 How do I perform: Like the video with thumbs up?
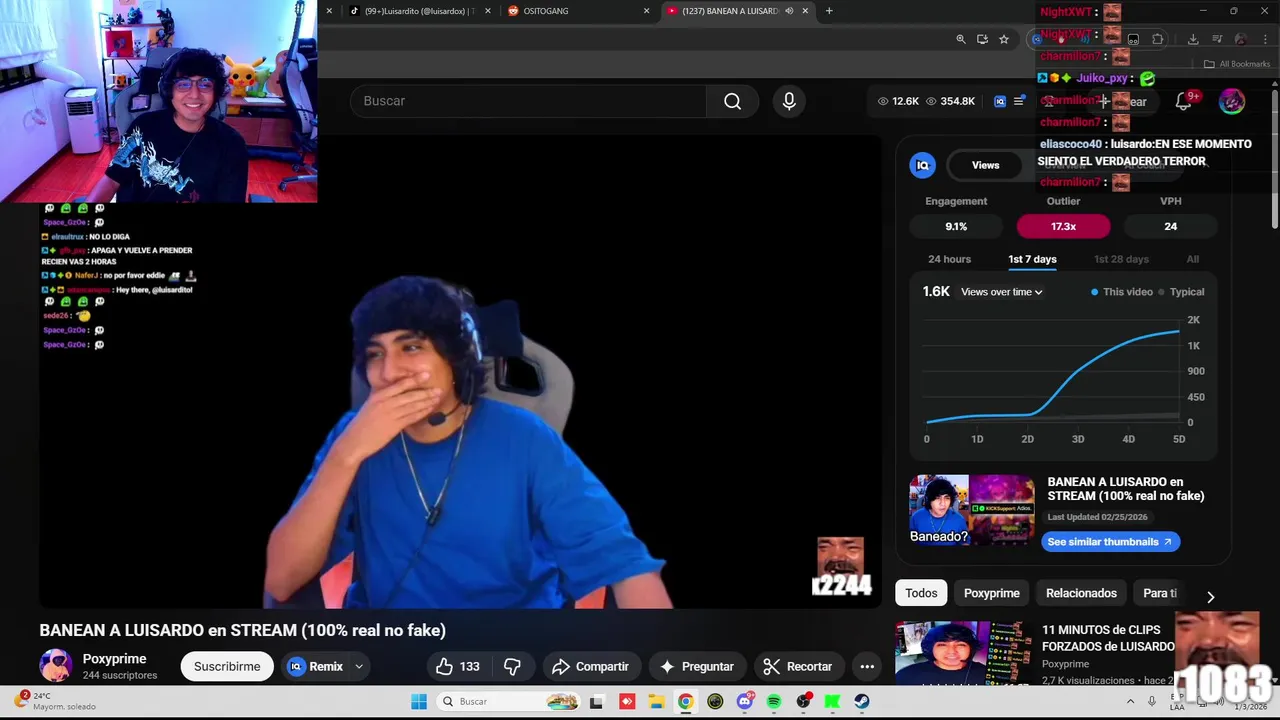point(457,666)
